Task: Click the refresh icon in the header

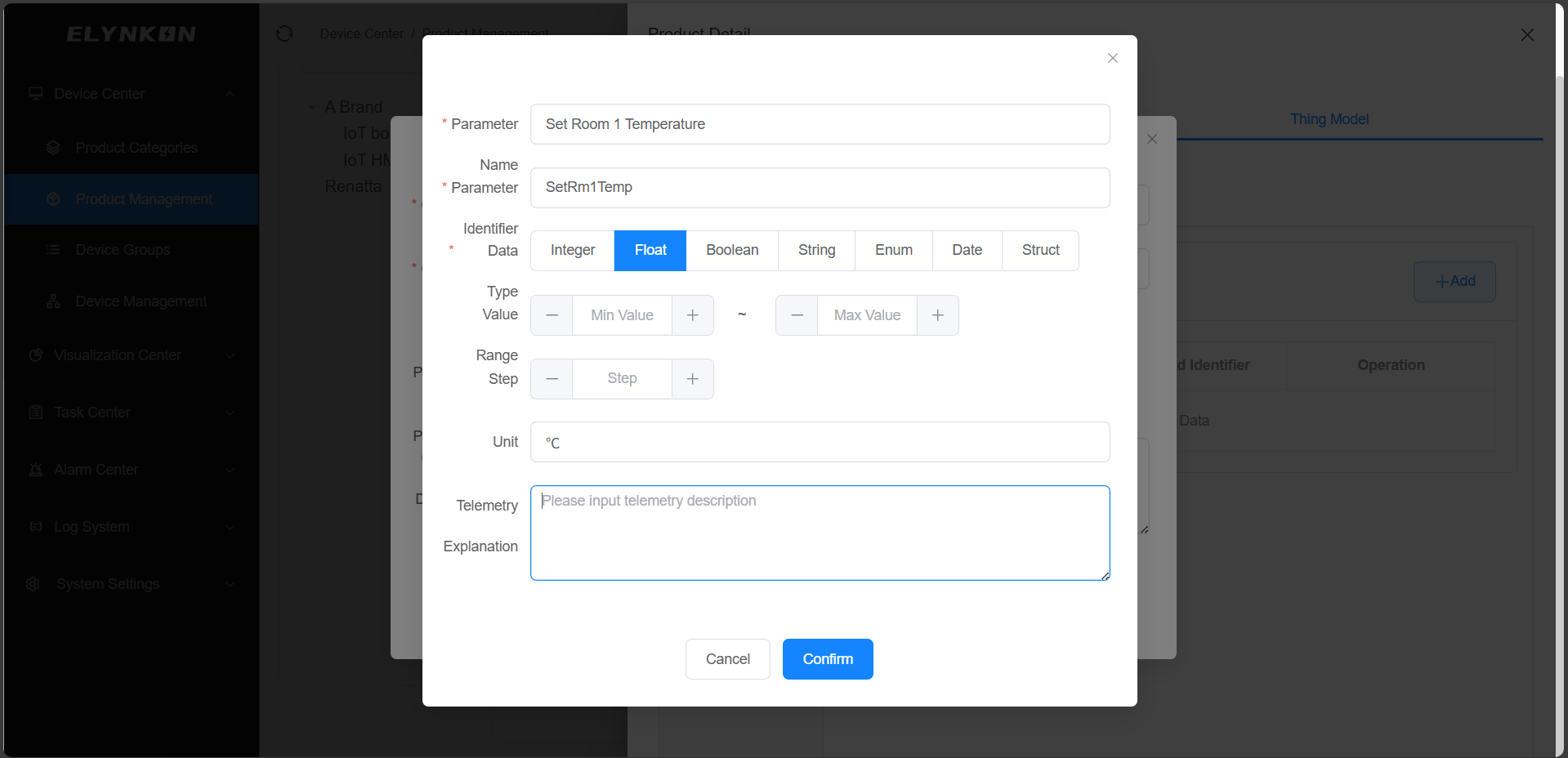Action: pyautogui.click(x=284, y=33)
